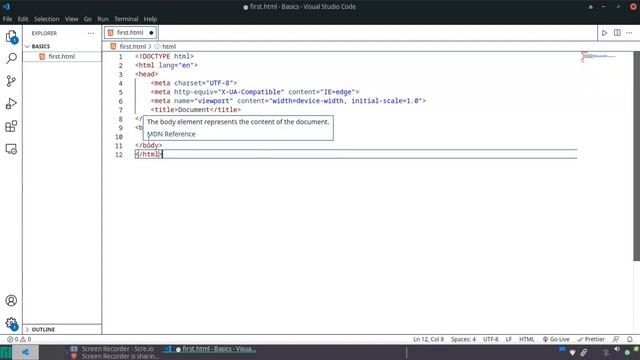This screenshot has width=640, height=360.
Task: Click the VS Code logo in title bar
Action: point(6,7)
